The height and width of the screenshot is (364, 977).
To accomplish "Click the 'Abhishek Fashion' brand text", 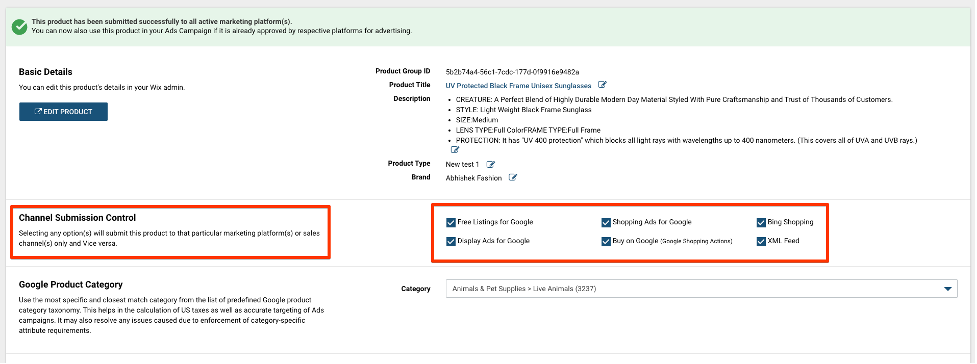I will tap(474, 178).
